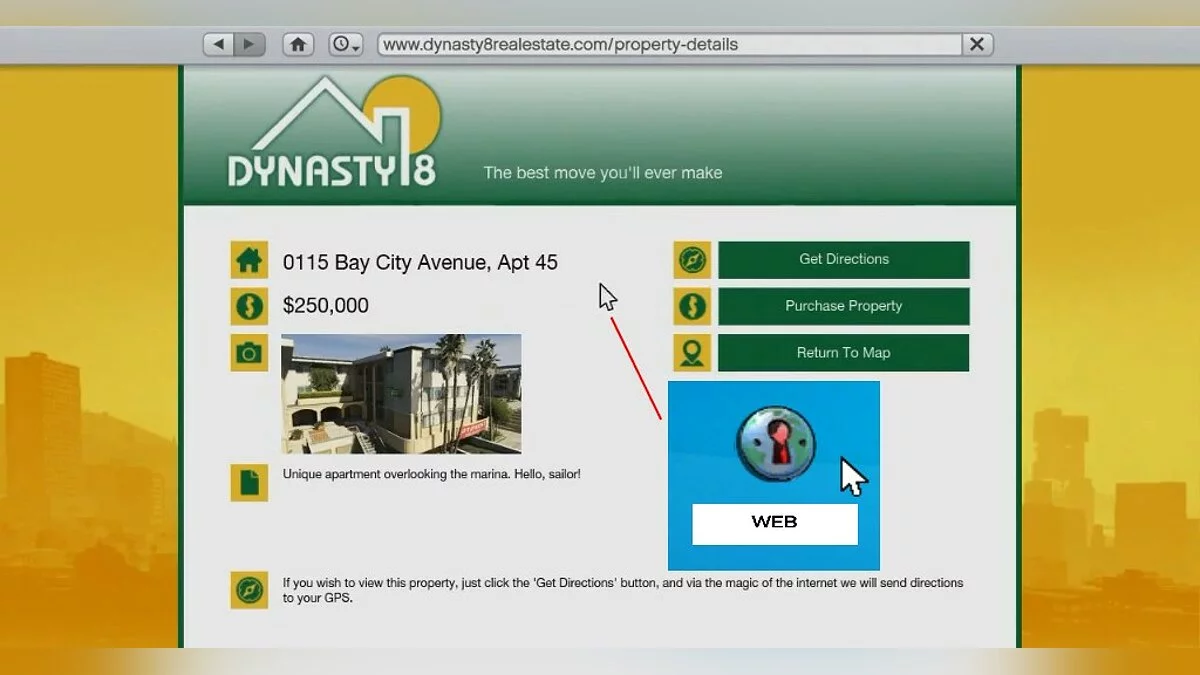
Task: Click the dollar icon beside Purchase Property
Action: pyautogui.click(x=692, y=306)
